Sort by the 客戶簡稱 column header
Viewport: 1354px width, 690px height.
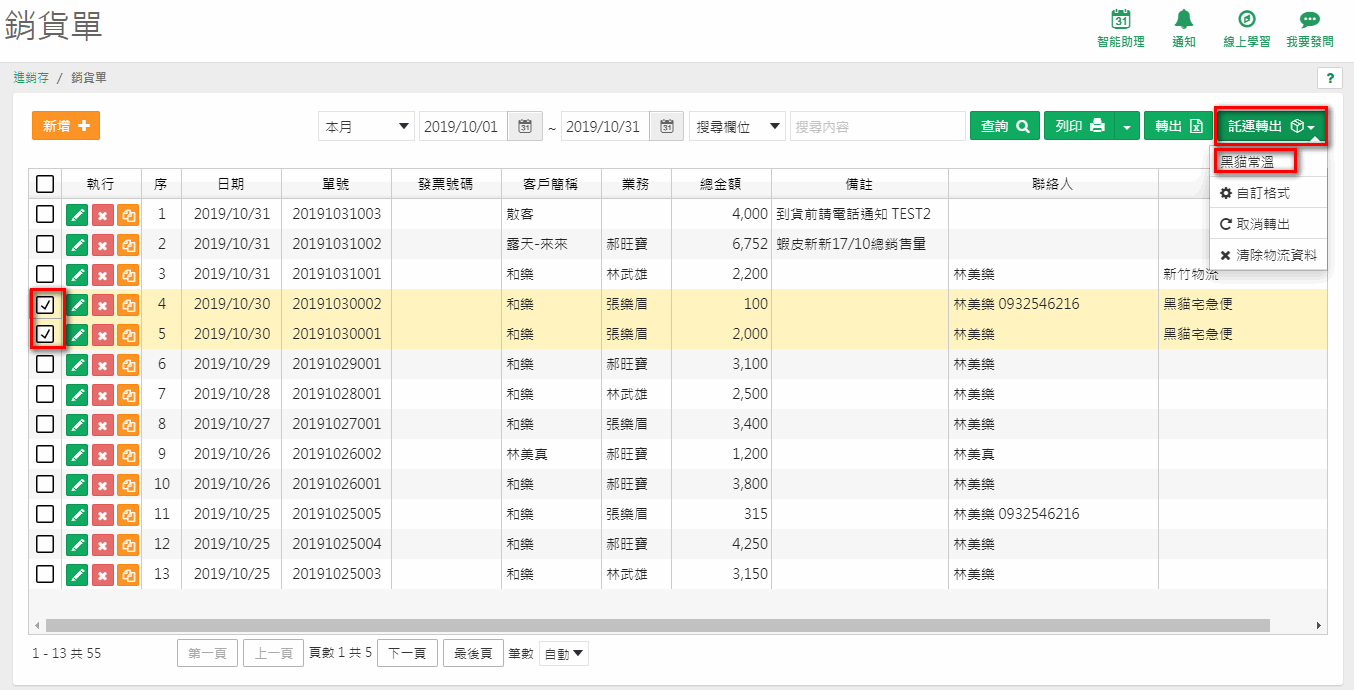tap(551, 184)
